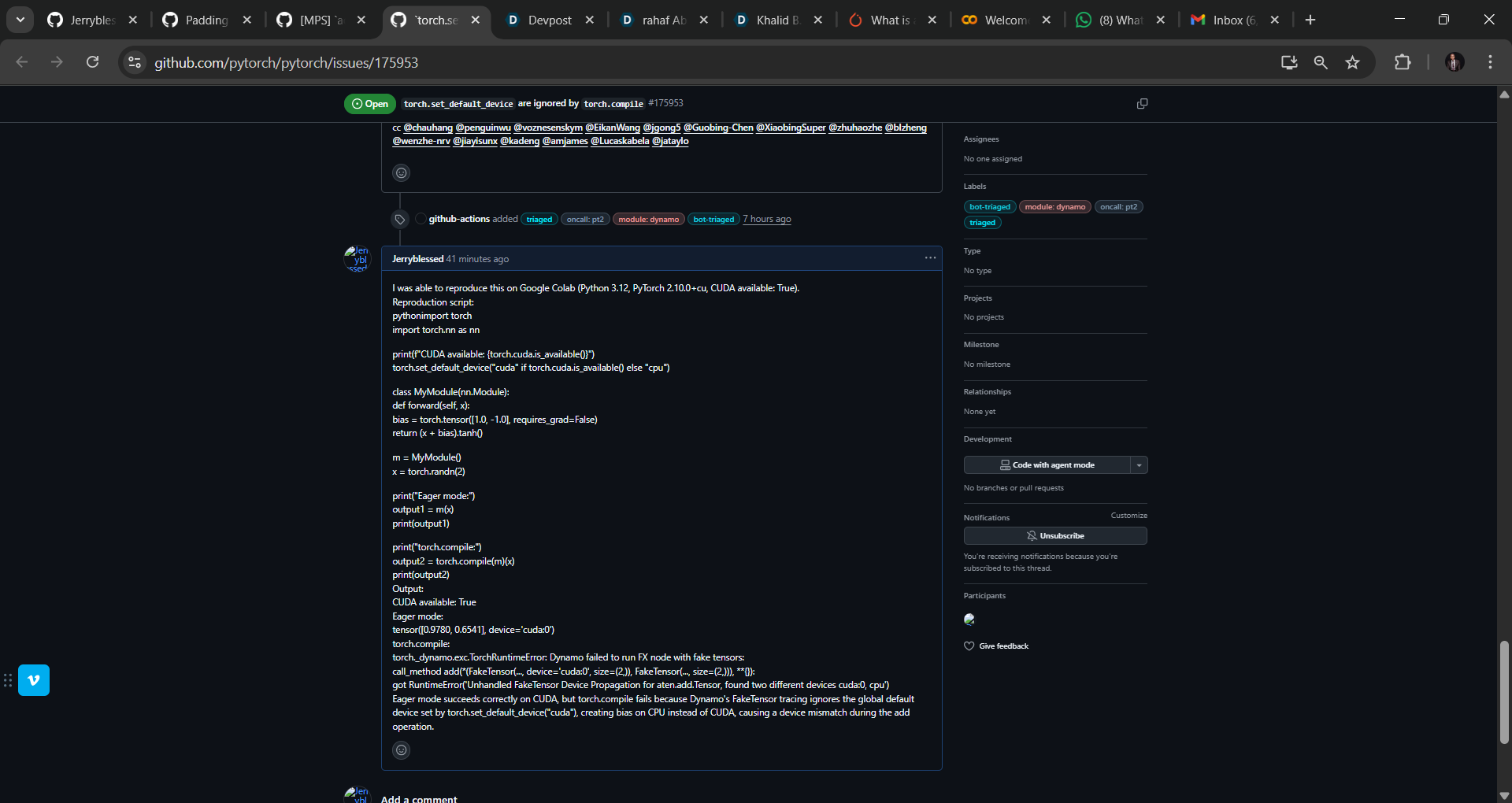Open the Jerryblessed author name link
The width and height of the screenshot is (1512, 803).
[x=417, y=259]
